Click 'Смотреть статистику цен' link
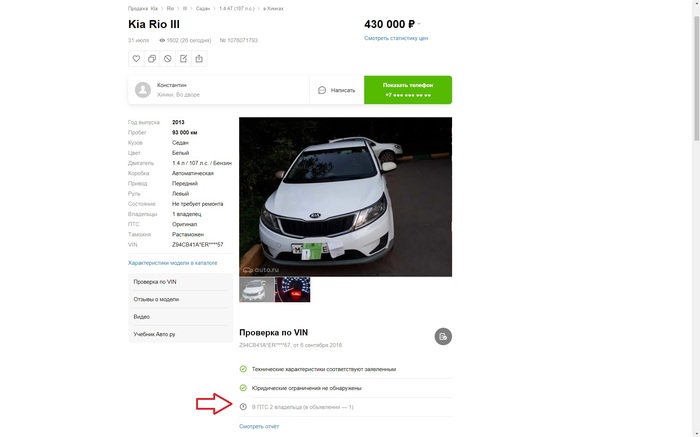700x437 pixels. pos(396,38)
